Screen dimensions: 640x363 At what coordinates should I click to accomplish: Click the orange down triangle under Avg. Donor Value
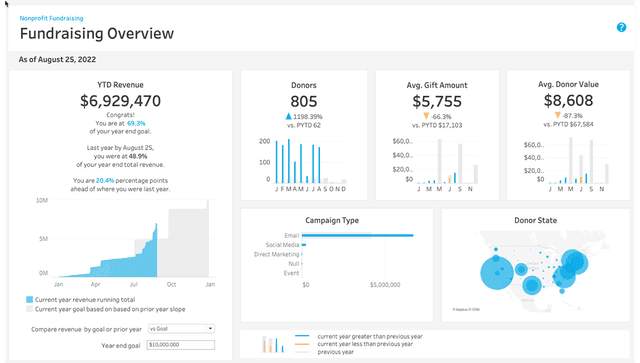click(558, 116)
